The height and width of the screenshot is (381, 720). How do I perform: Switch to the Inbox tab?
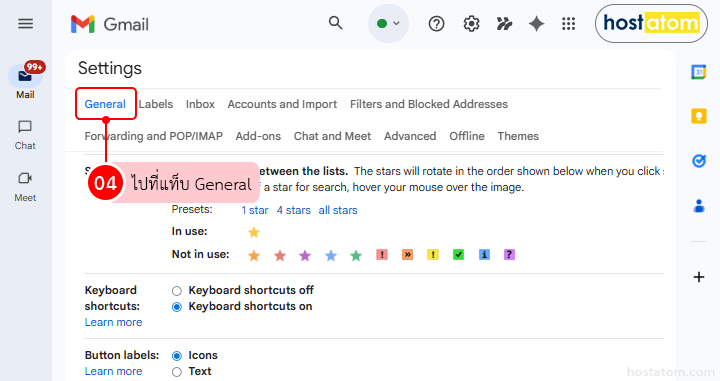tap(200, 104)
